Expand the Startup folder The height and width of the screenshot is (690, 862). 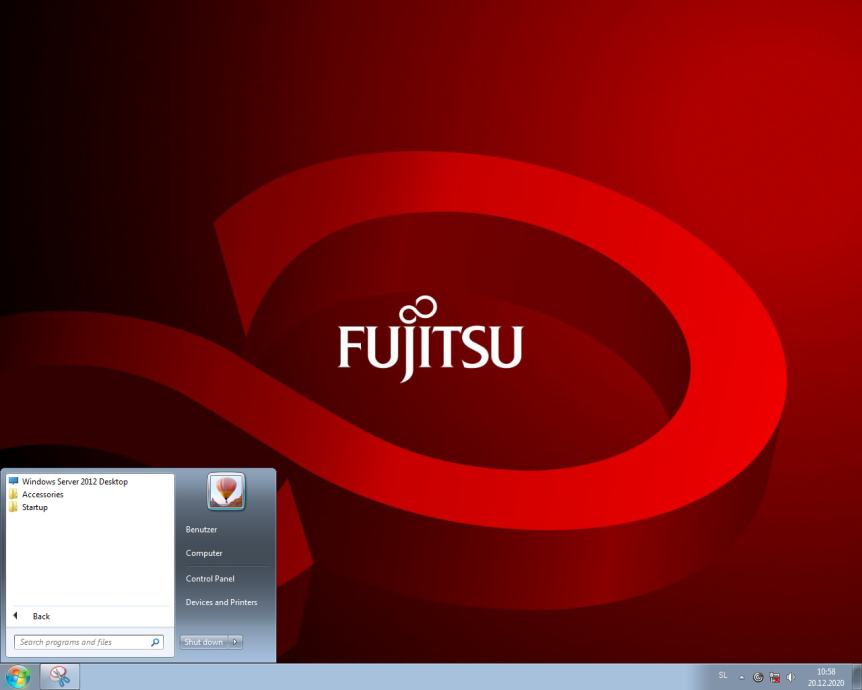click(34, 507)
